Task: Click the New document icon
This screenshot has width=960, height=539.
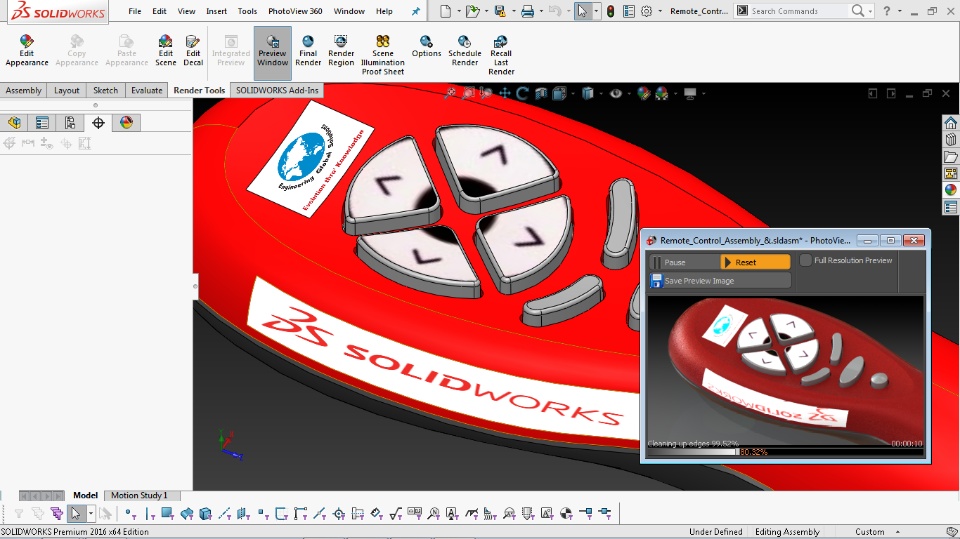Action: click(x=445, y=11)
